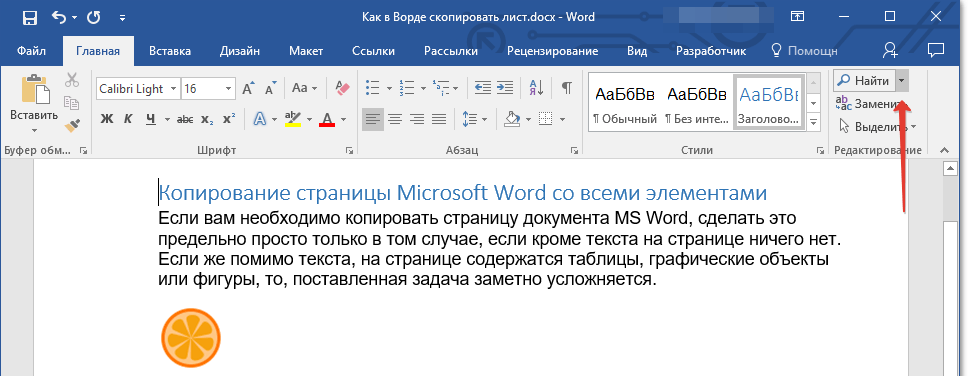Image resolution: width=970 pixels, height=376 pixels.
Task: Apply the Обычный style
Action: point(624,103)
